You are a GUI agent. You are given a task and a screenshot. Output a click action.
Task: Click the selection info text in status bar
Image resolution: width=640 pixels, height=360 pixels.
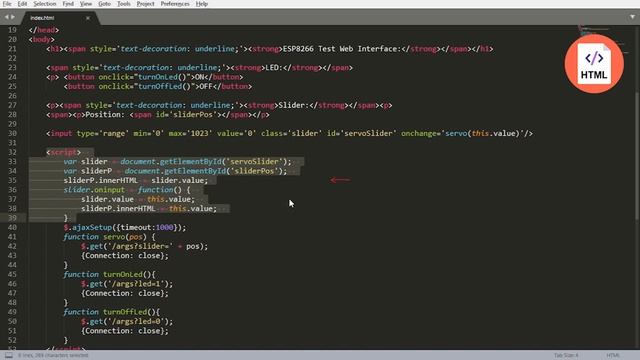click(53, 355)
